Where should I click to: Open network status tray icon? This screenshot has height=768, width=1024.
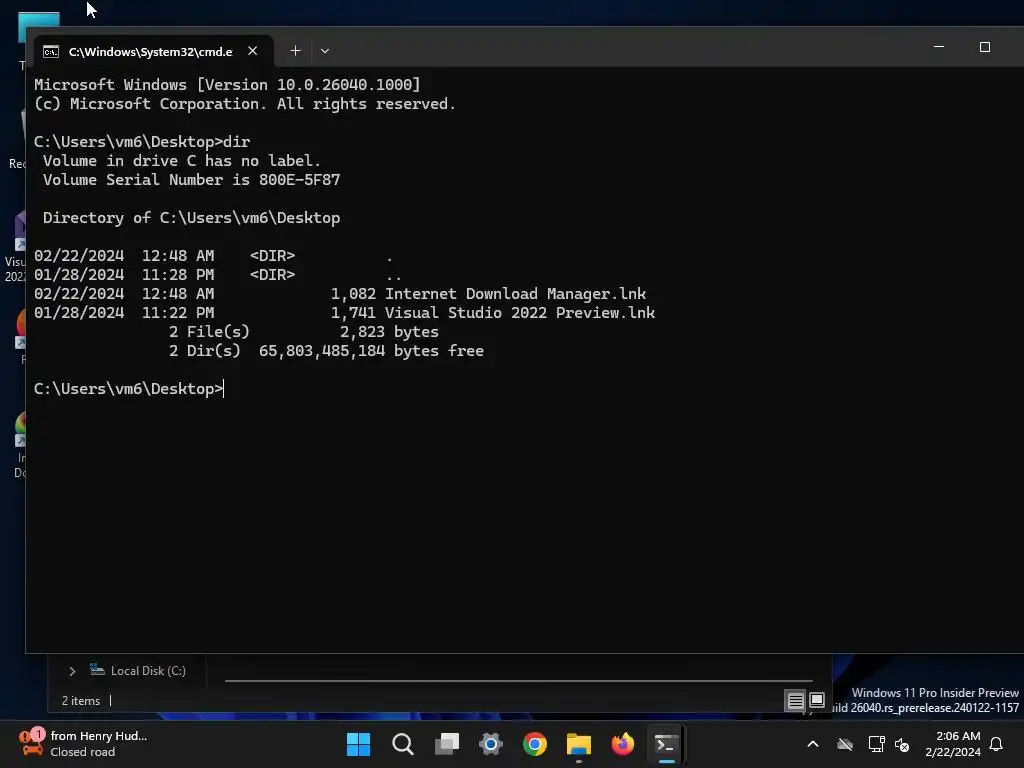[x=876, y=744]
